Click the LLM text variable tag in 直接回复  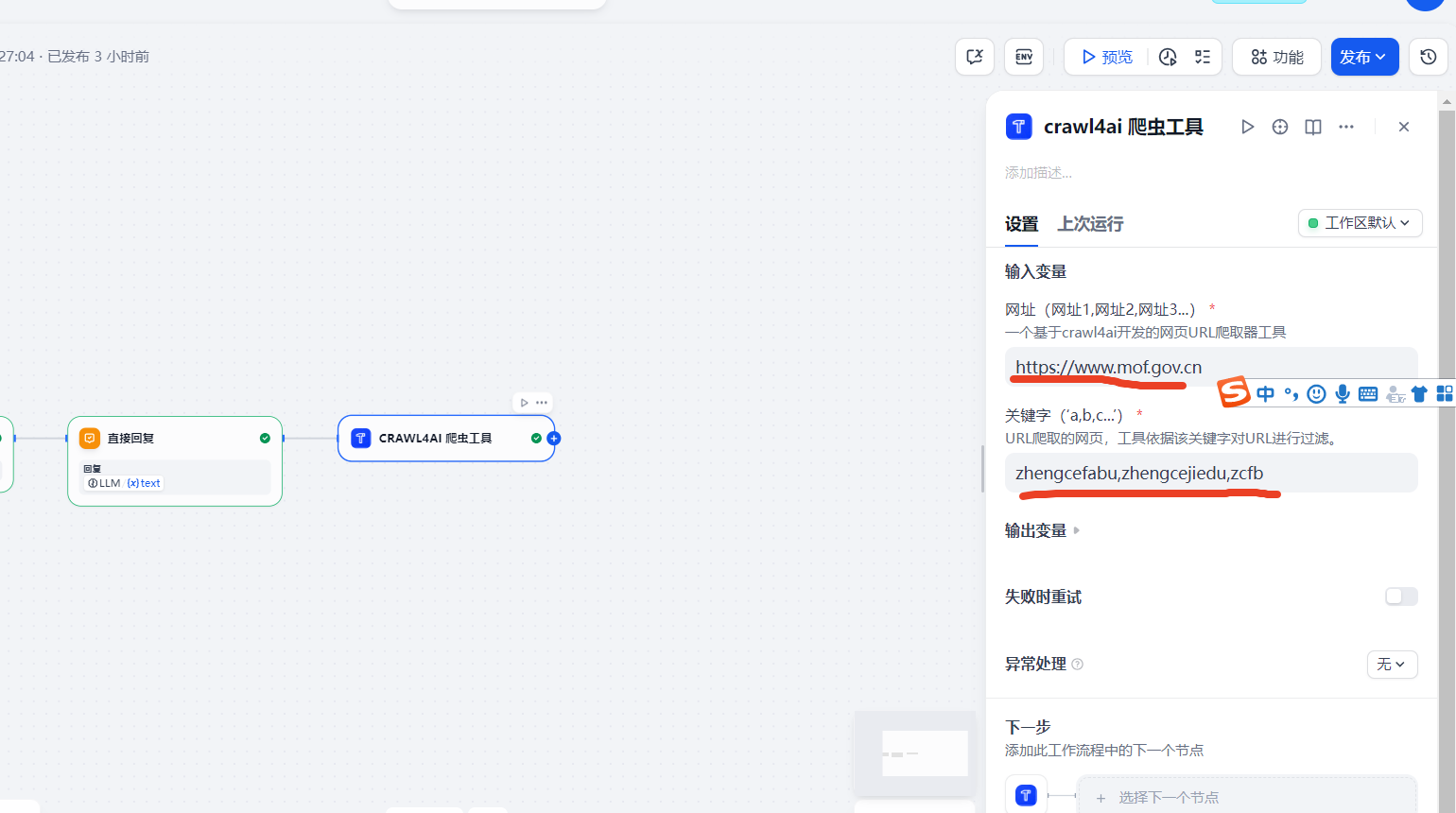coord(124,483)
